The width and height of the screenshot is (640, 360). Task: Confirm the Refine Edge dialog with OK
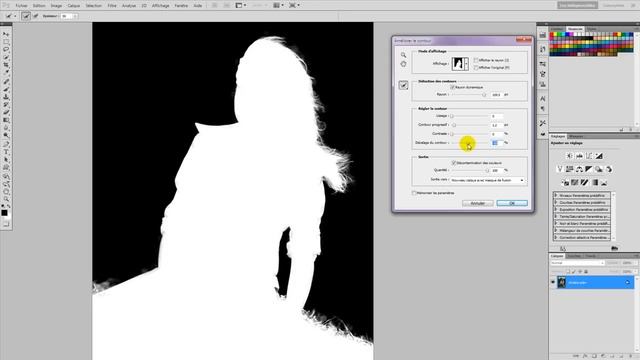pyautogui.click(x=512, y=203)
